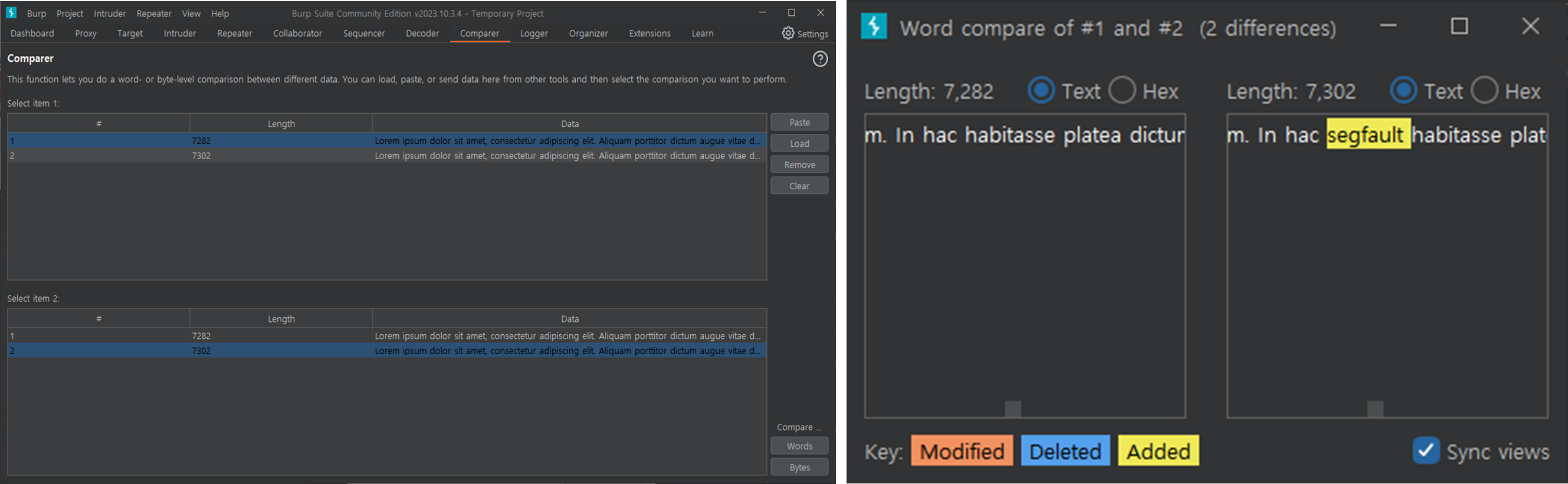Switch to the Target tab

click(x=130, y=34)
